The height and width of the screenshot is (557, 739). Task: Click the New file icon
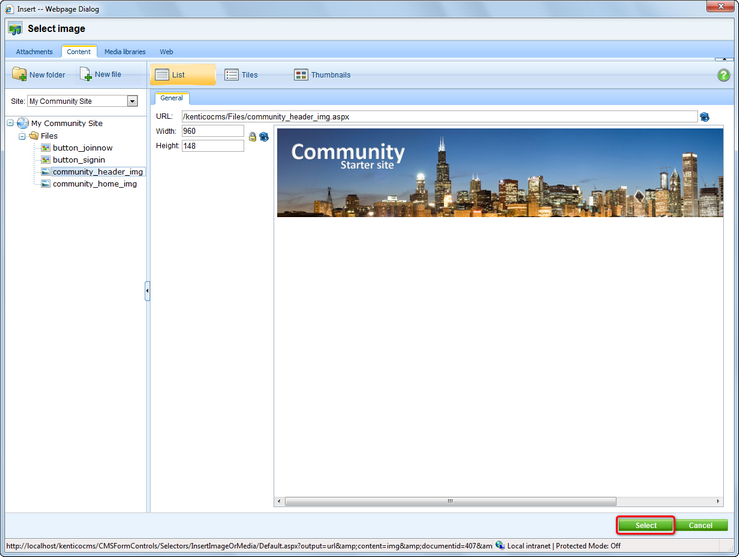[x=86, y=74]
